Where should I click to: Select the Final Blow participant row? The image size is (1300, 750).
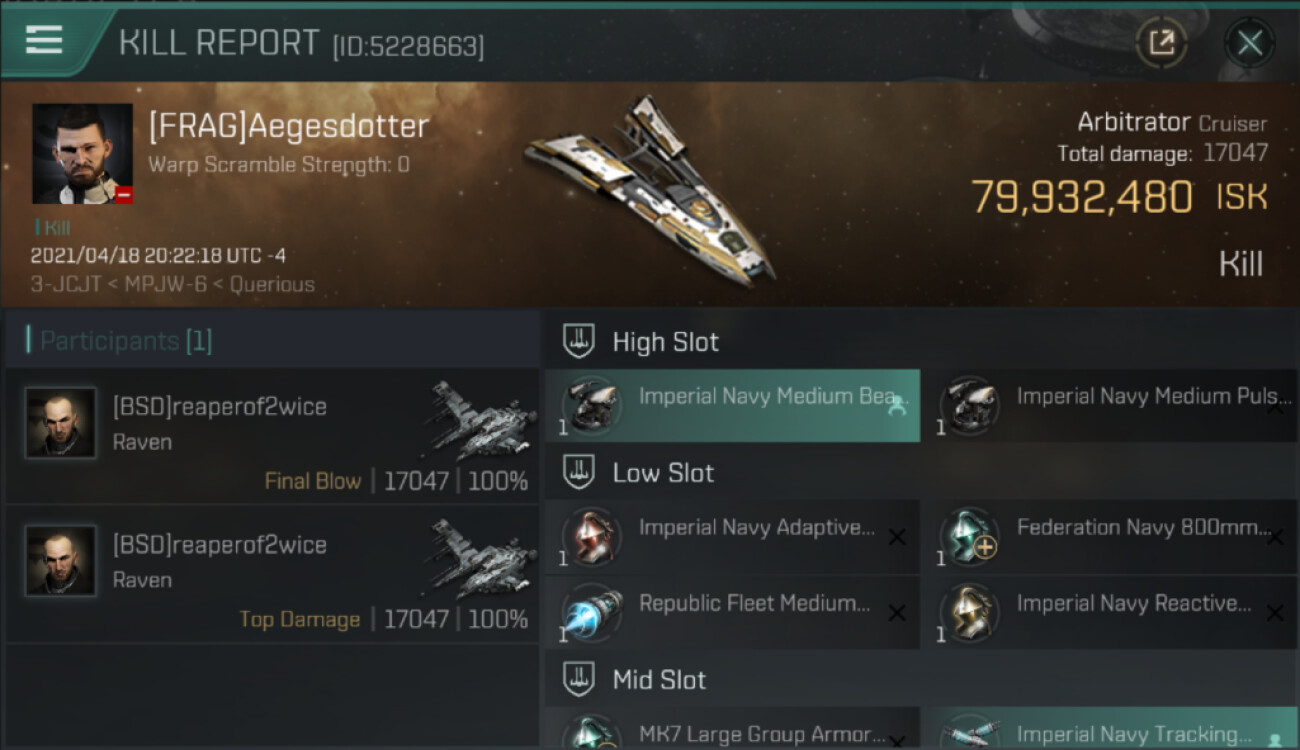(272, 436)
